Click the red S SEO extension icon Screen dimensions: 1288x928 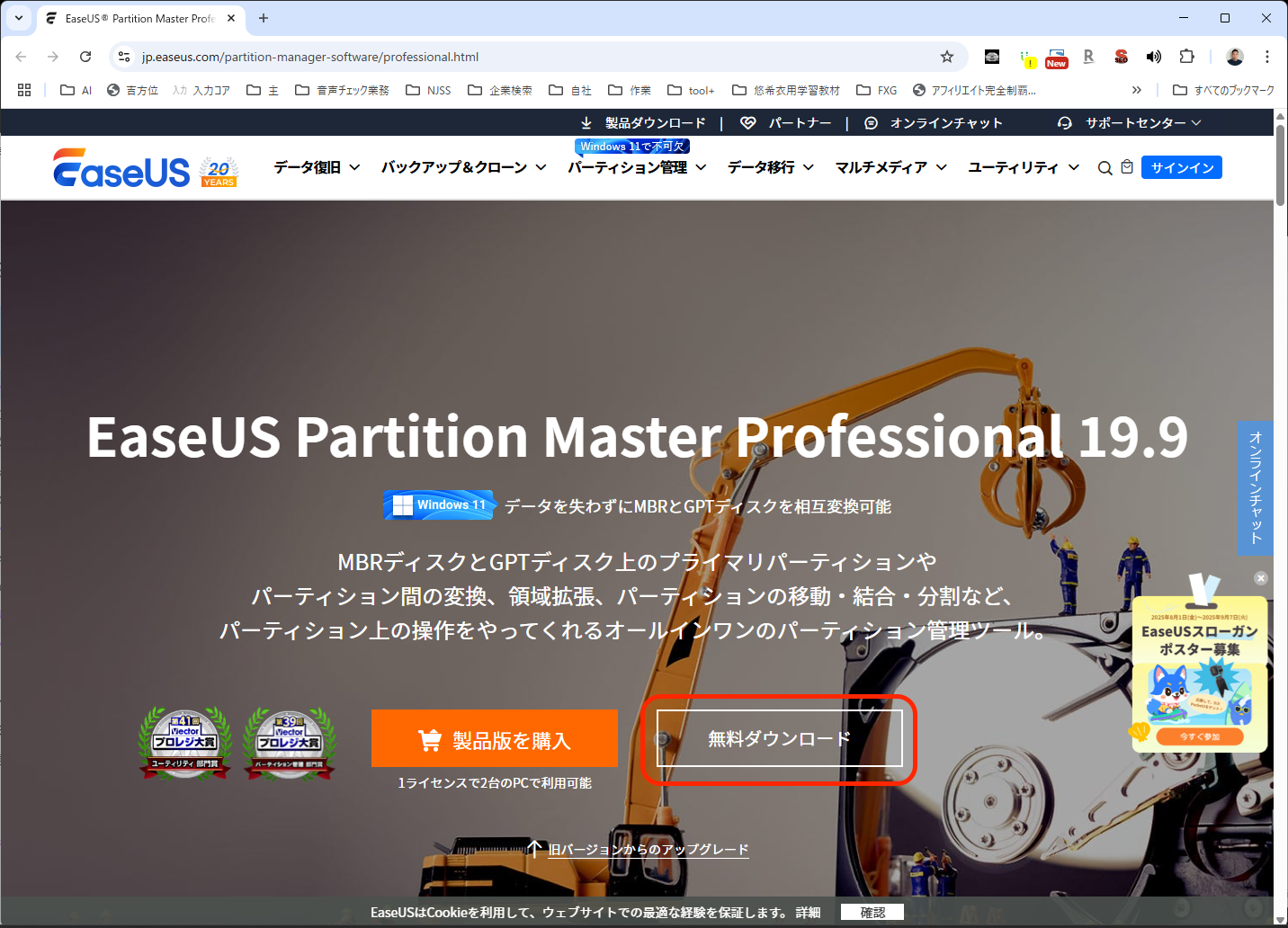1121,57
